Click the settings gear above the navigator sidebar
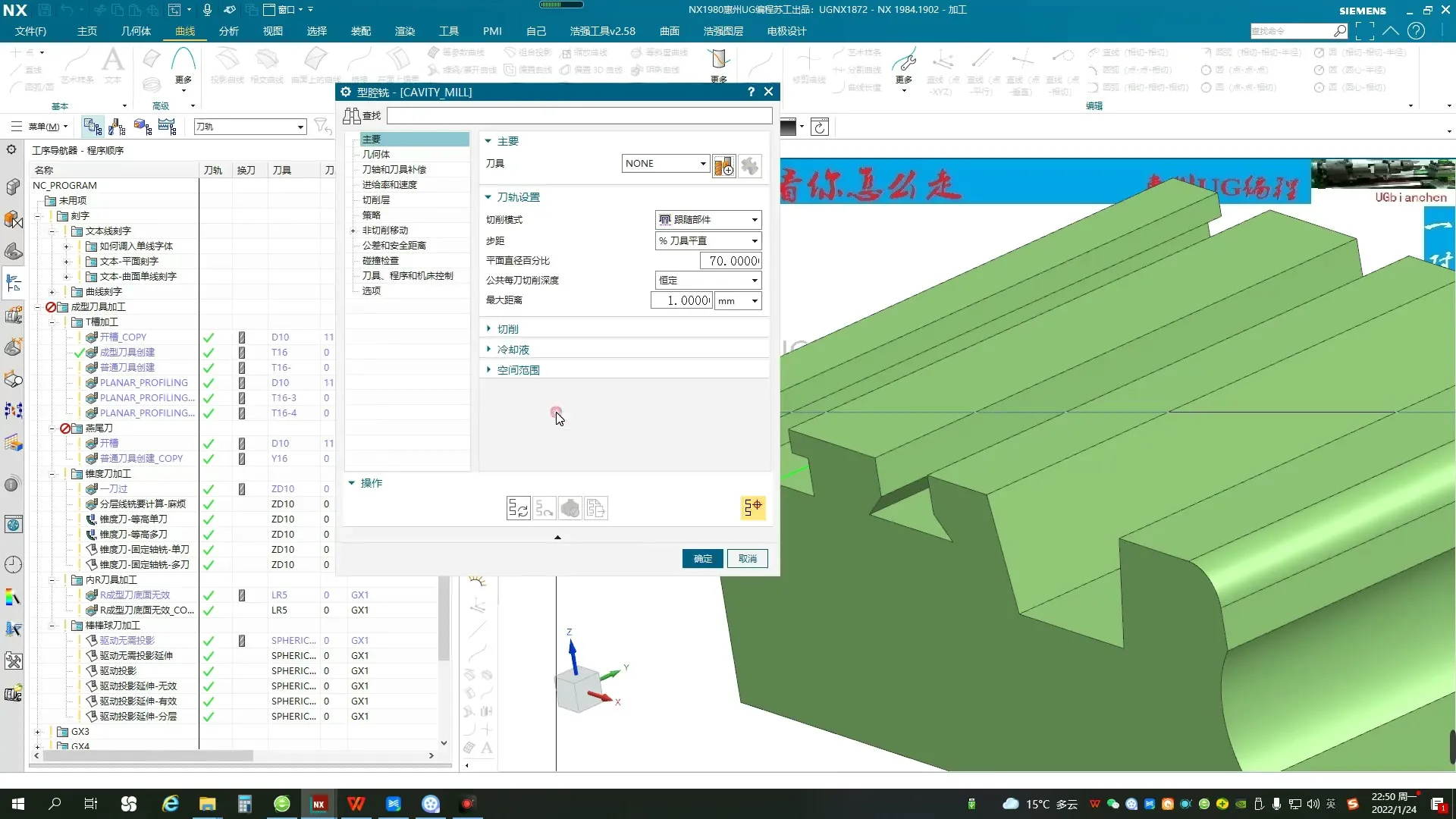This screenshot has height=819, width=1456. [11, 149]
